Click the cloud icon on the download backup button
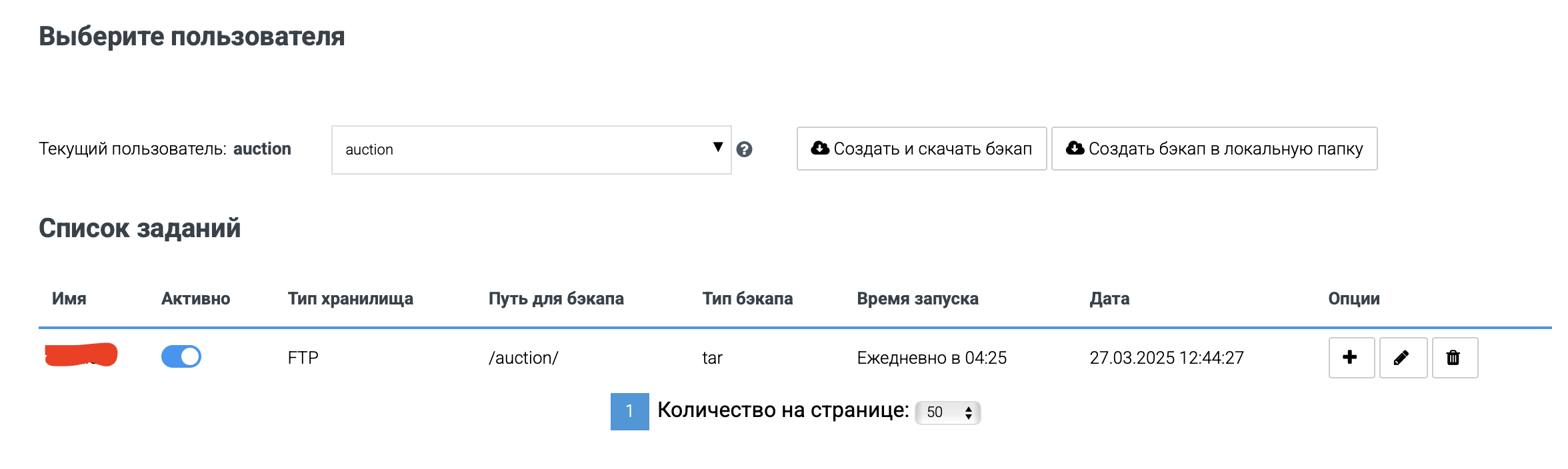This screenshot has height=469, width=1568. coord(820,149)
